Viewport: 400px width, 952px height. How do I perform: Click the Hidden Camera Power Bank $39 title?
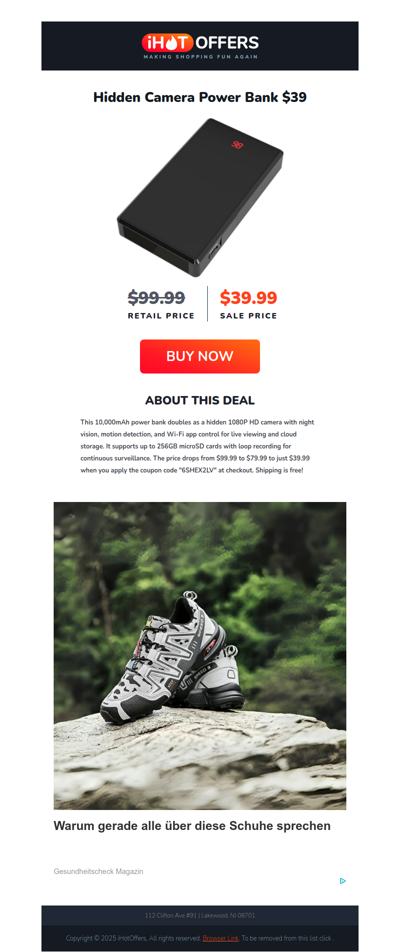200,97
